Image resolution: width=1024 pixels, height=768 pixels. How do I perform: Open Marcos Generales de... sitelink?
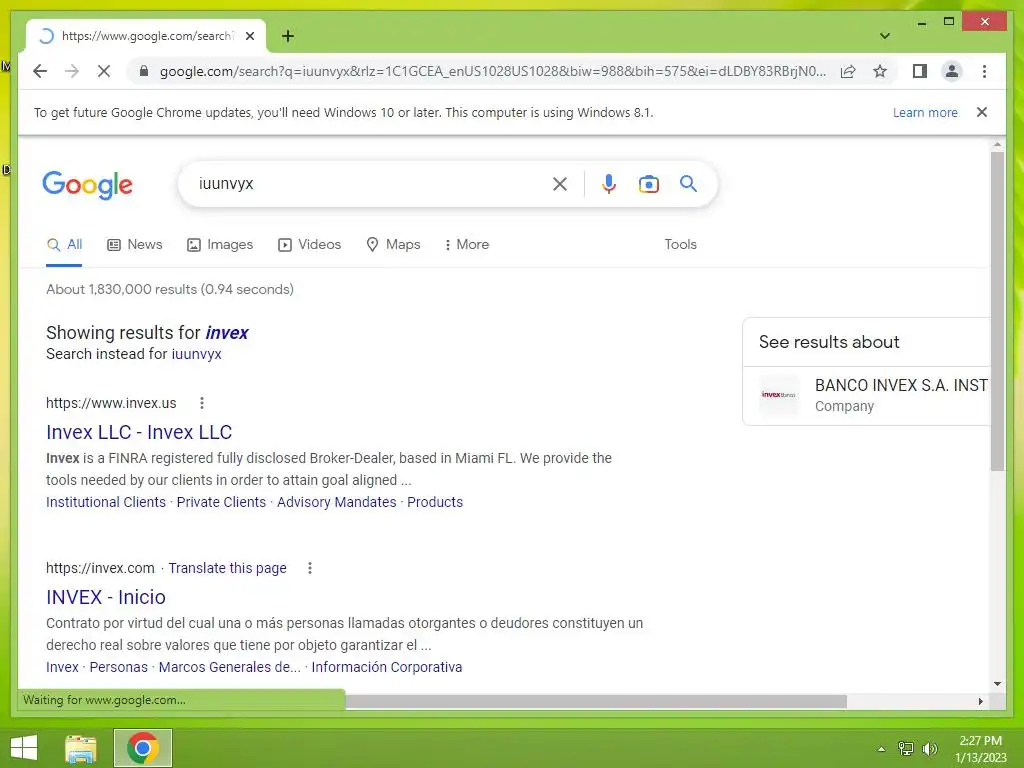click(230, 667)
